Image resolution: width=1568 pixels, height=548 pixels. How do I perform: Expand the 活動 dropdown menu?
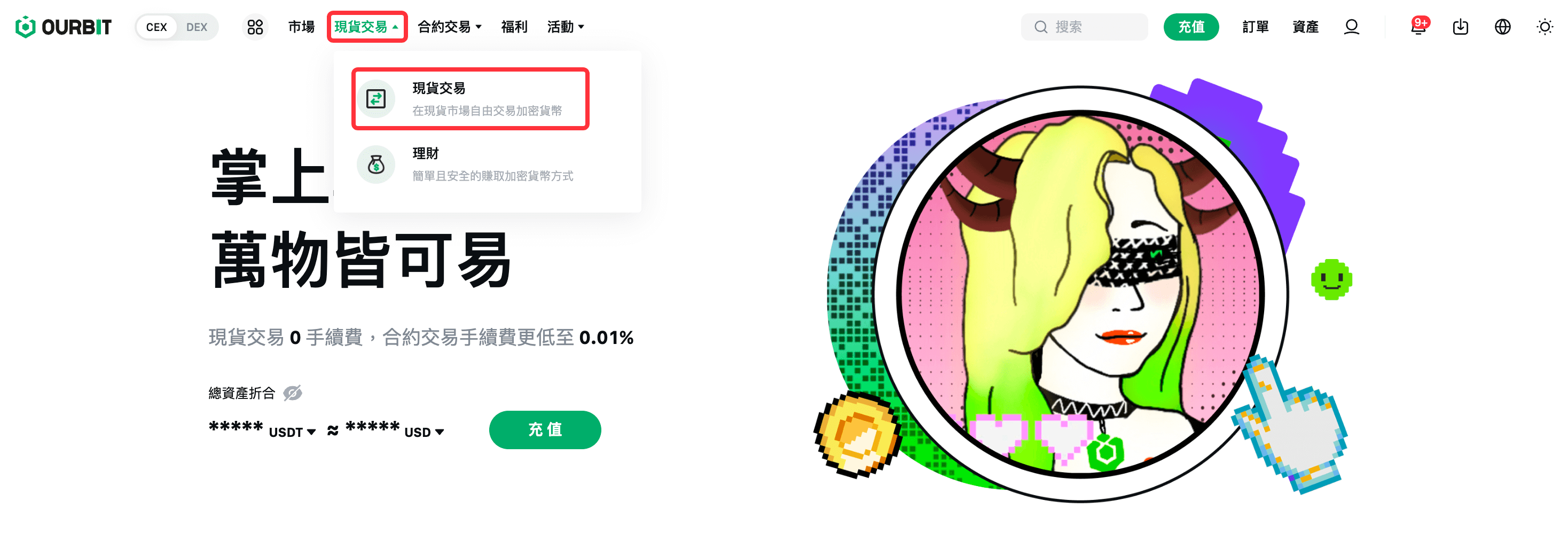[566, 27]
